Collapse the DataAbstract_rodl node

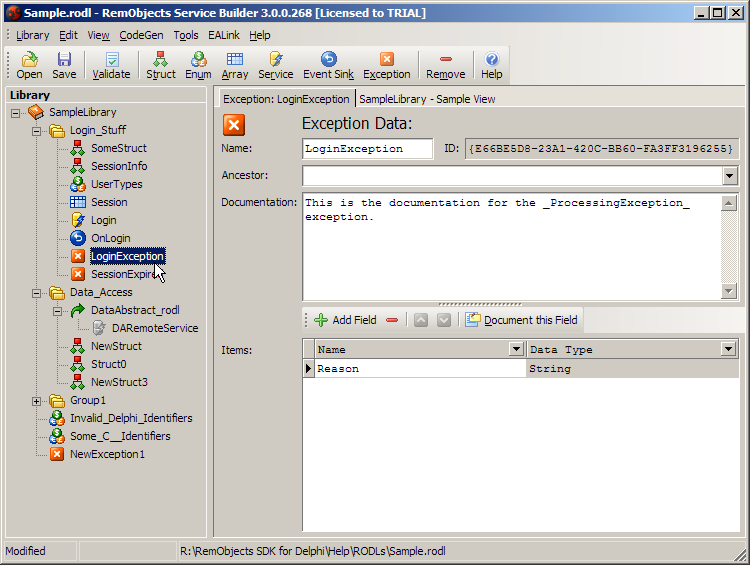(57, 311)
